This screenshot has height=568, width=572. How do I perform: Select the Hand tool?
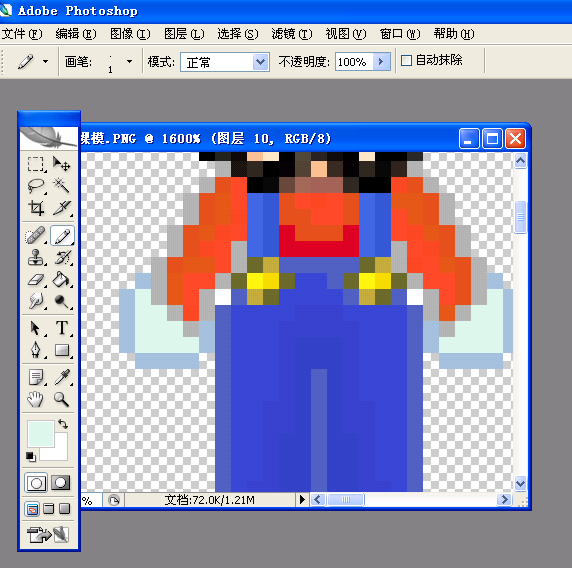pos(36,399)
